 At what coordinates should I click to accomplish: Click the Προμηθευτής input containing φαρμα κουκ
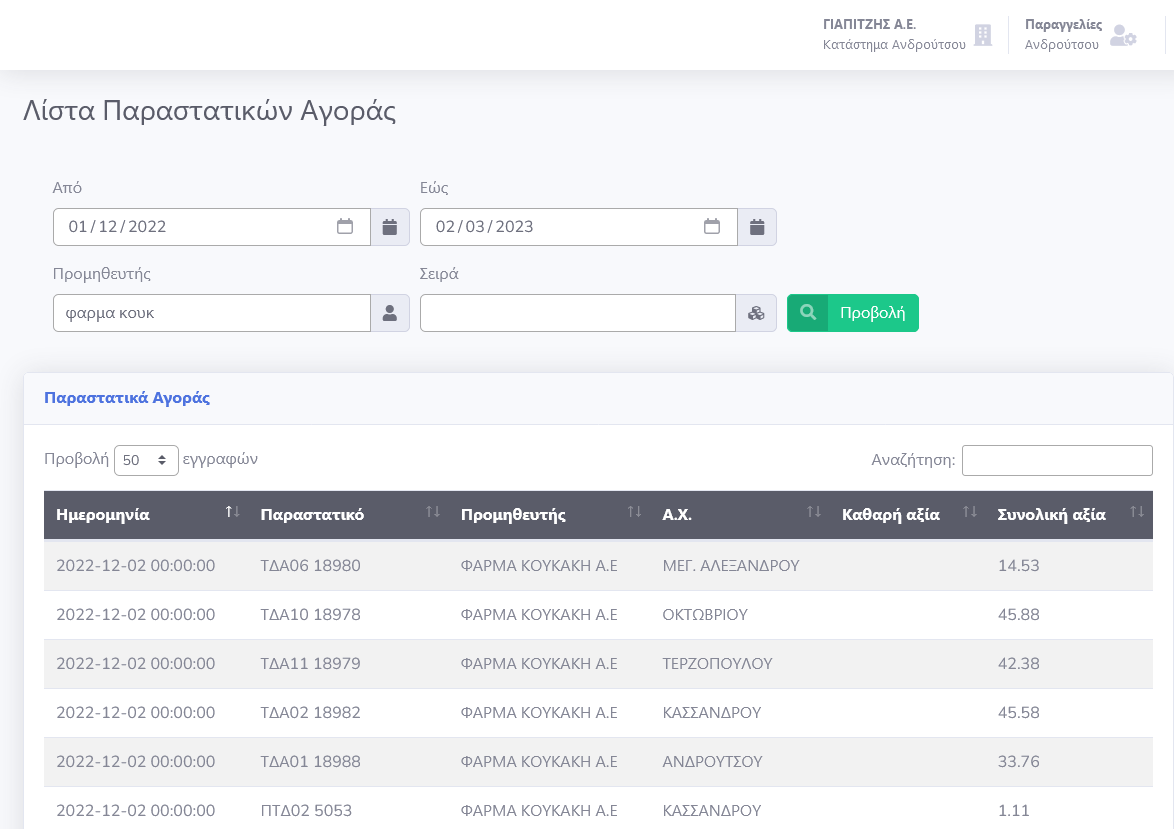tap(212, 313)
